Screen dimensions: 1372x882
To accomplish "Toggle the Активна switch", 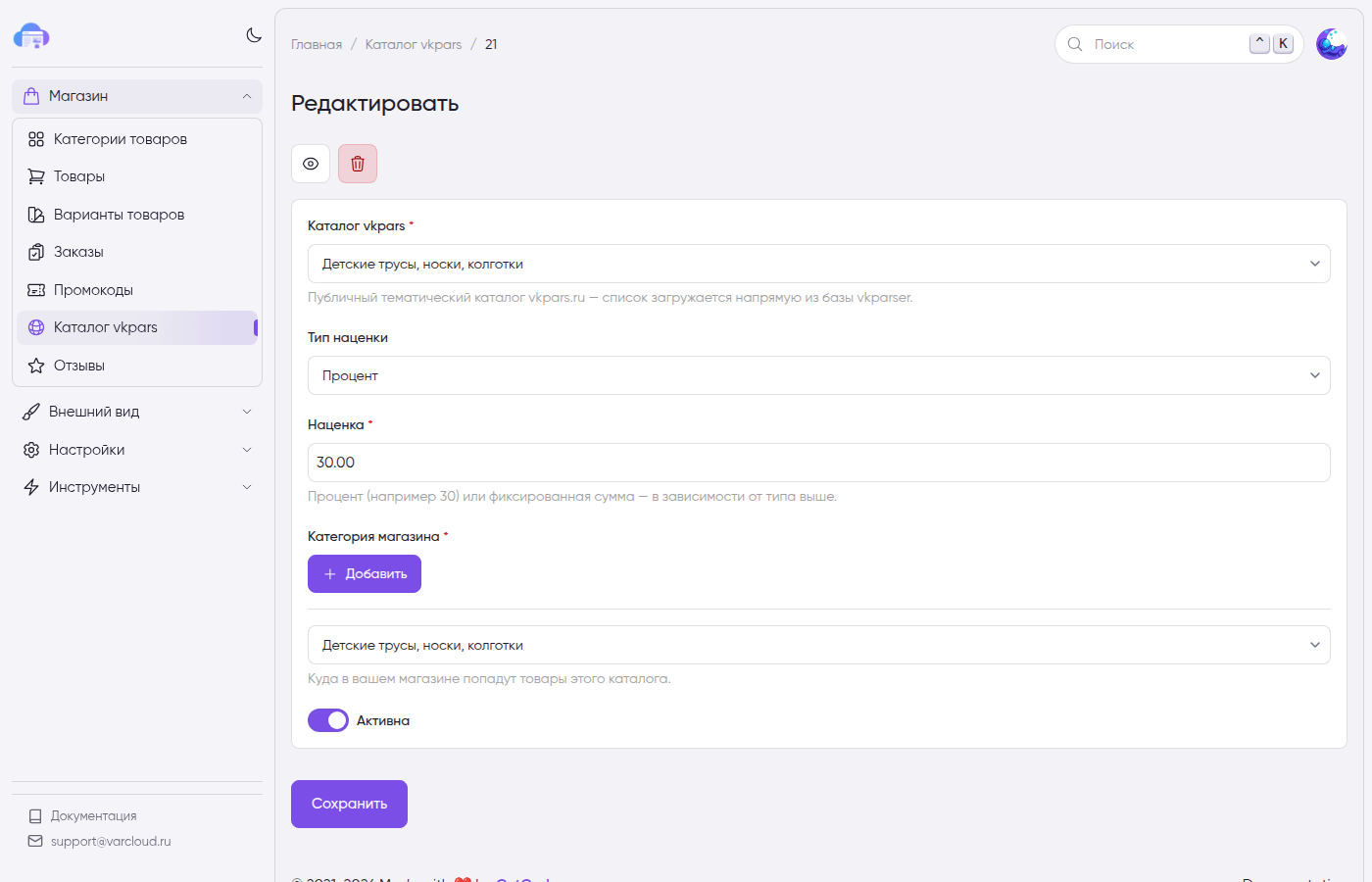I will click(x=328, y=720).
